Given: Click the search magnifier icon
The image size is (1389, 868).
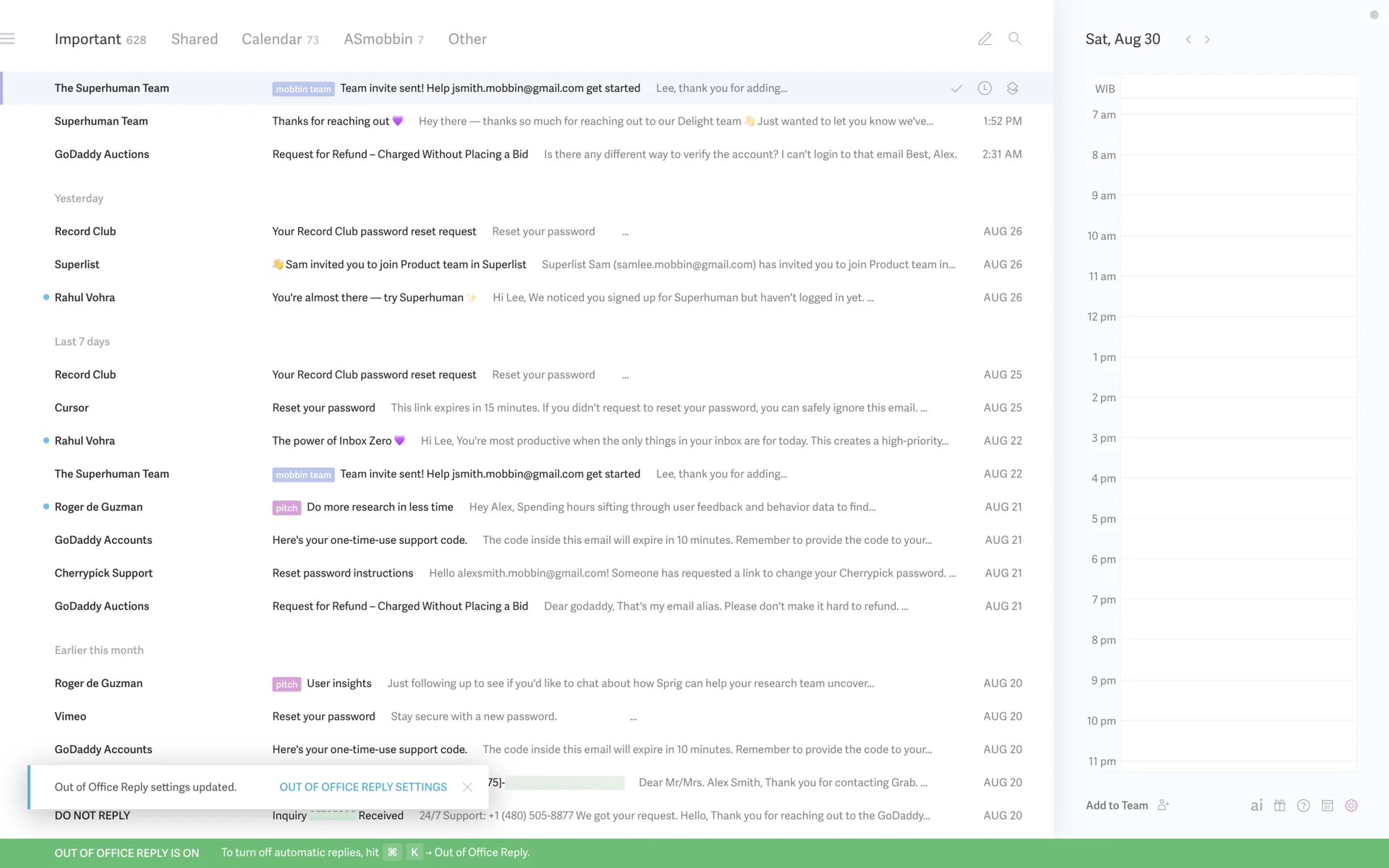Looking at the screenshot, I should [1015, 39].
